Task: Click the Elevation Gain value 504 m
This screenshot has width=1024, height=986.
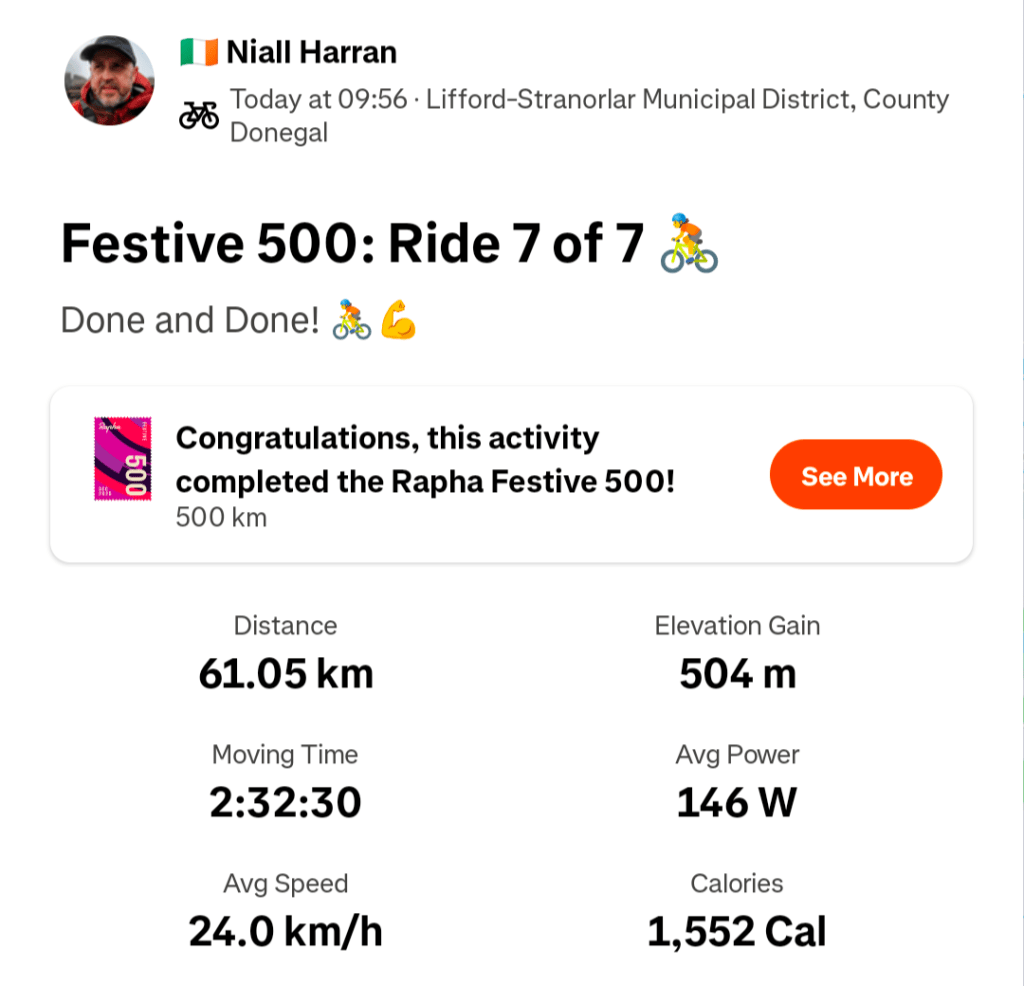Action: click(x=737, y=674)
